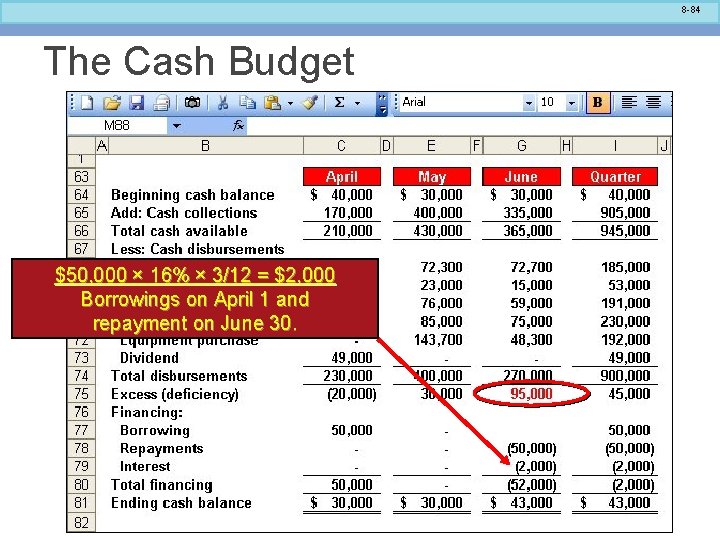720x540 pixels.
Task: Click Quarter total disbursements 900,000
Action: click(x=625, y=376)
